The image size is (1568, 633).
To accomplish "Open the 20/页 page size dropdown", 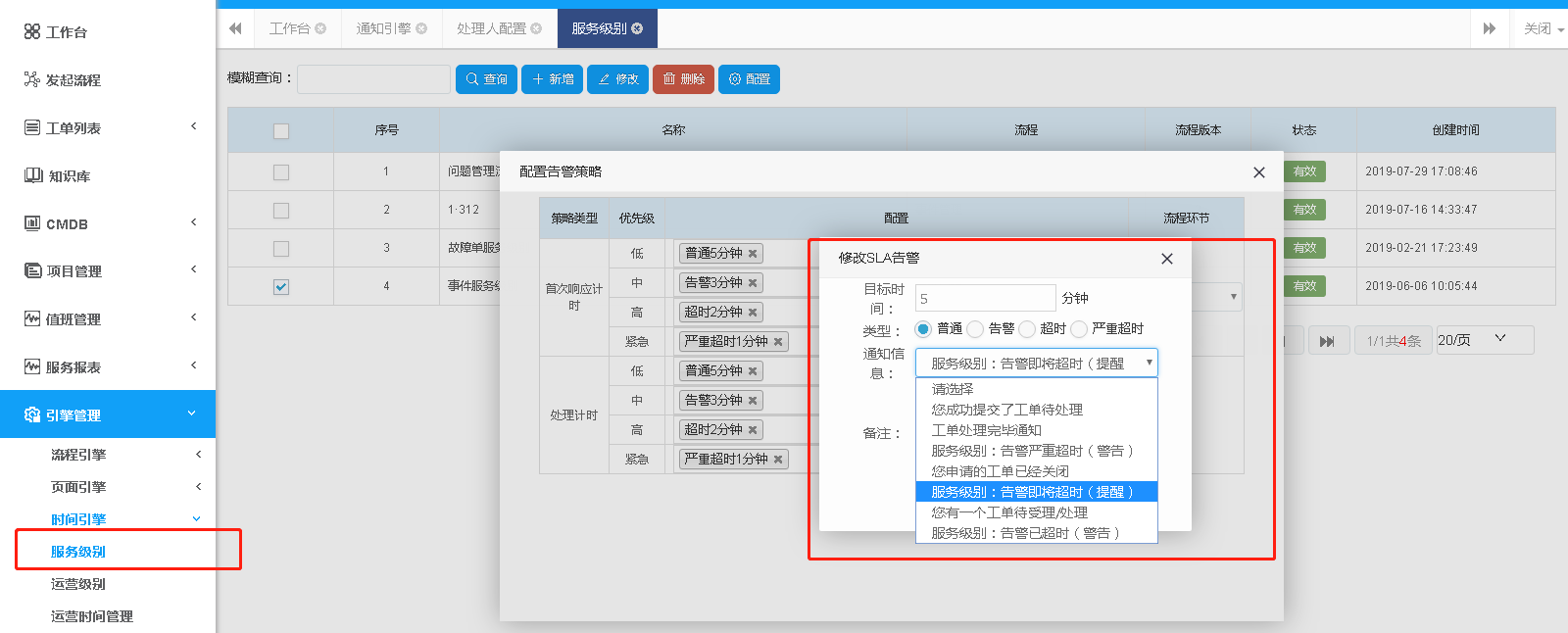I will click(1484, 340).
